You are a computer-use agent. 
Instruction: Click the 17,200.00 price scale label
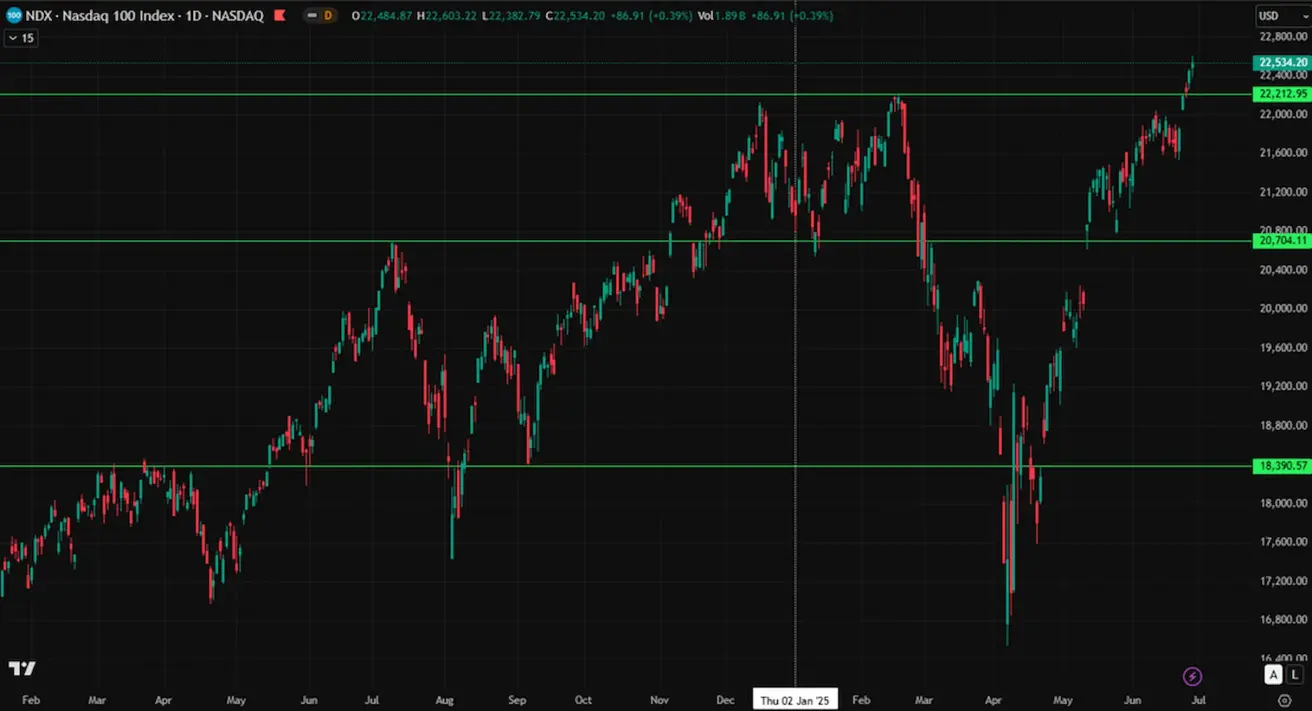coord(1283,581)
